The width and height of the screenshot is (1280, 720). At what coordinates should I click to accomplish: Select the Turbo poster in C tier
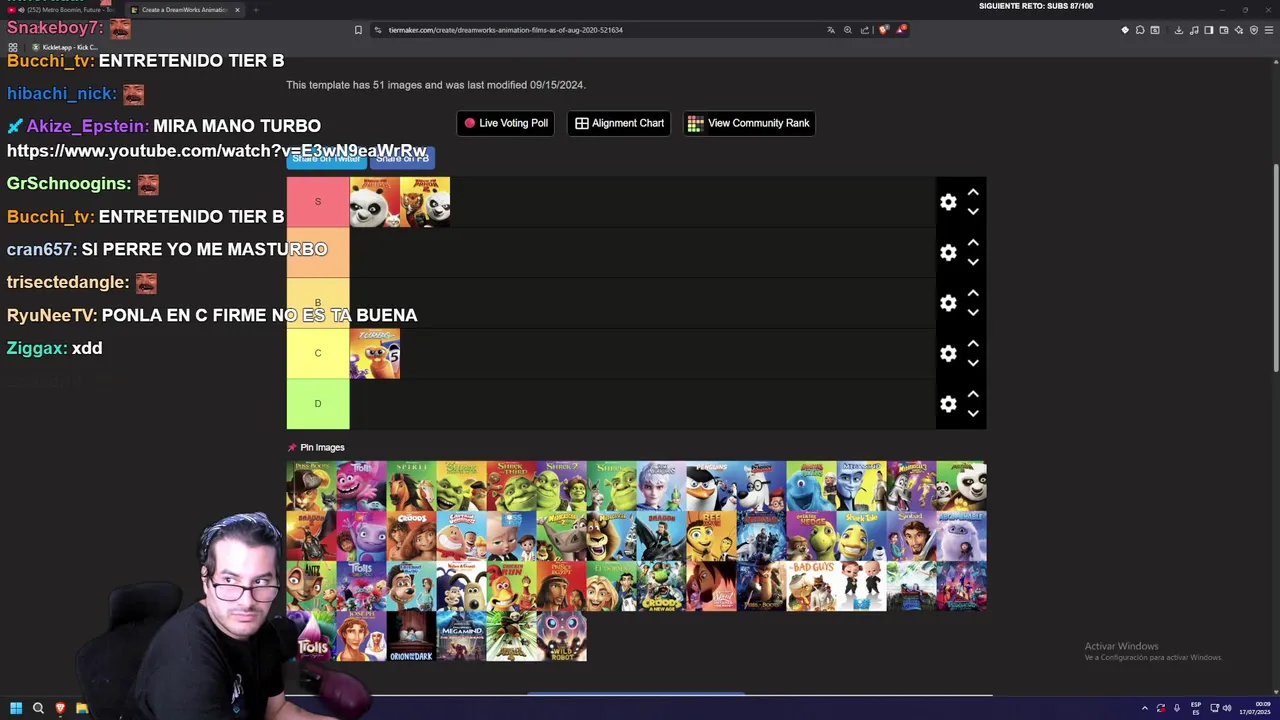(x=375, y=353)
